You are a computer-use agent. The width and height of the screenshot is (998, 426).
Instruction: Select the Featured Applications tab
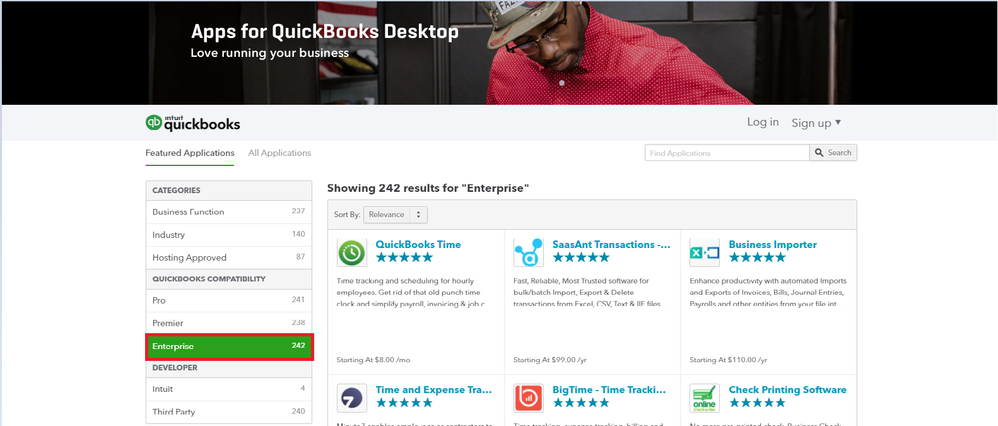(190, 153)
